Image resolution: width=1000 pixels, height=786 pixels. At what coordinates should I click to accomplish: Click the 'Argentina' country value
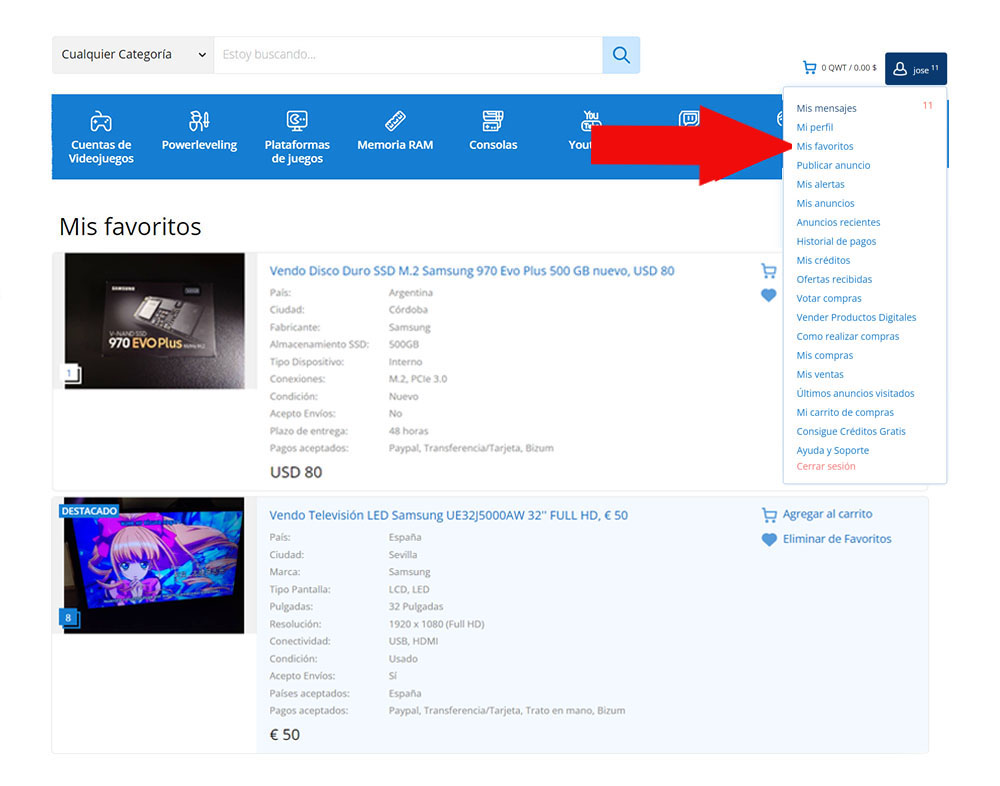tap(411, 293)
